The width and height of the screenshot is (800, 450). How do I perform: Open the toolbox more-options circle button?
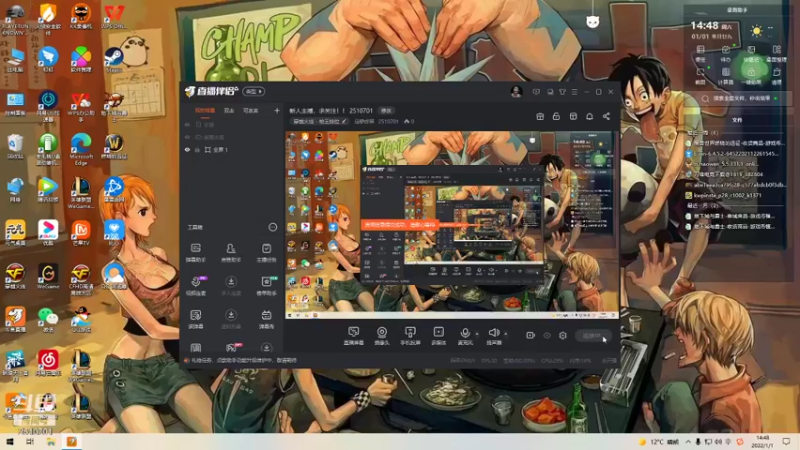tap(273, 227)
